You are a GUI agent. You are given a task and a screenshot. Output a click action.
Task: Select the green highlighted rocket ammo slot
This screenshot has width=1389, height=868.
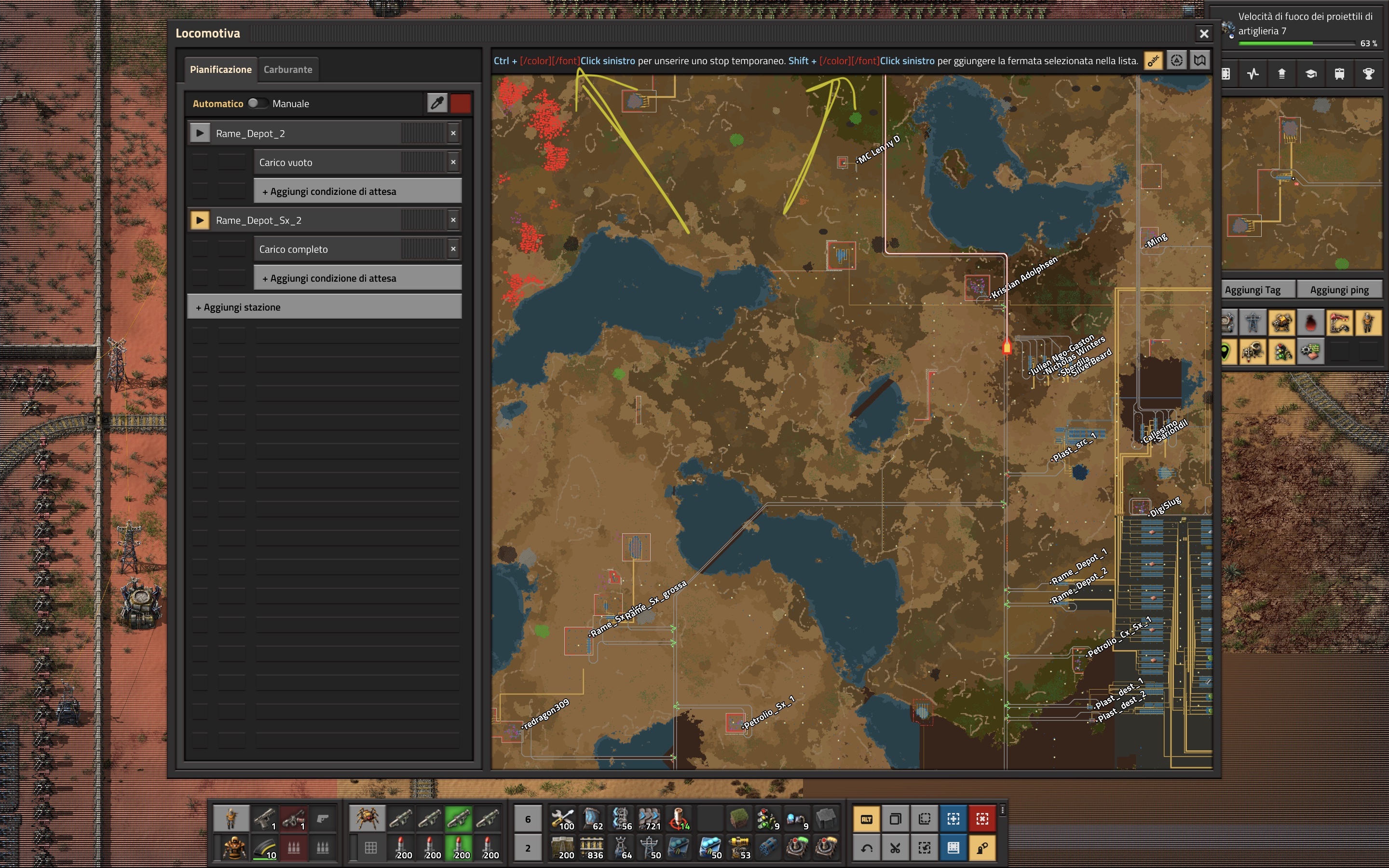(459, 847)
